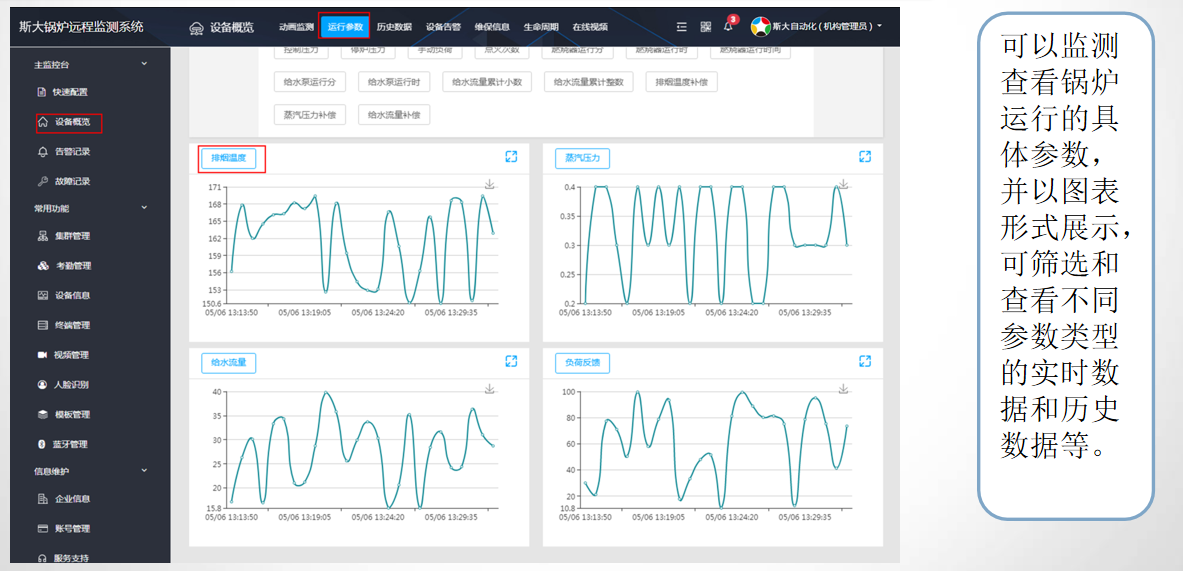This screenshot has width=1183, height=571.
Task: Click the QR grid icon in header
Action: [705, 27]
